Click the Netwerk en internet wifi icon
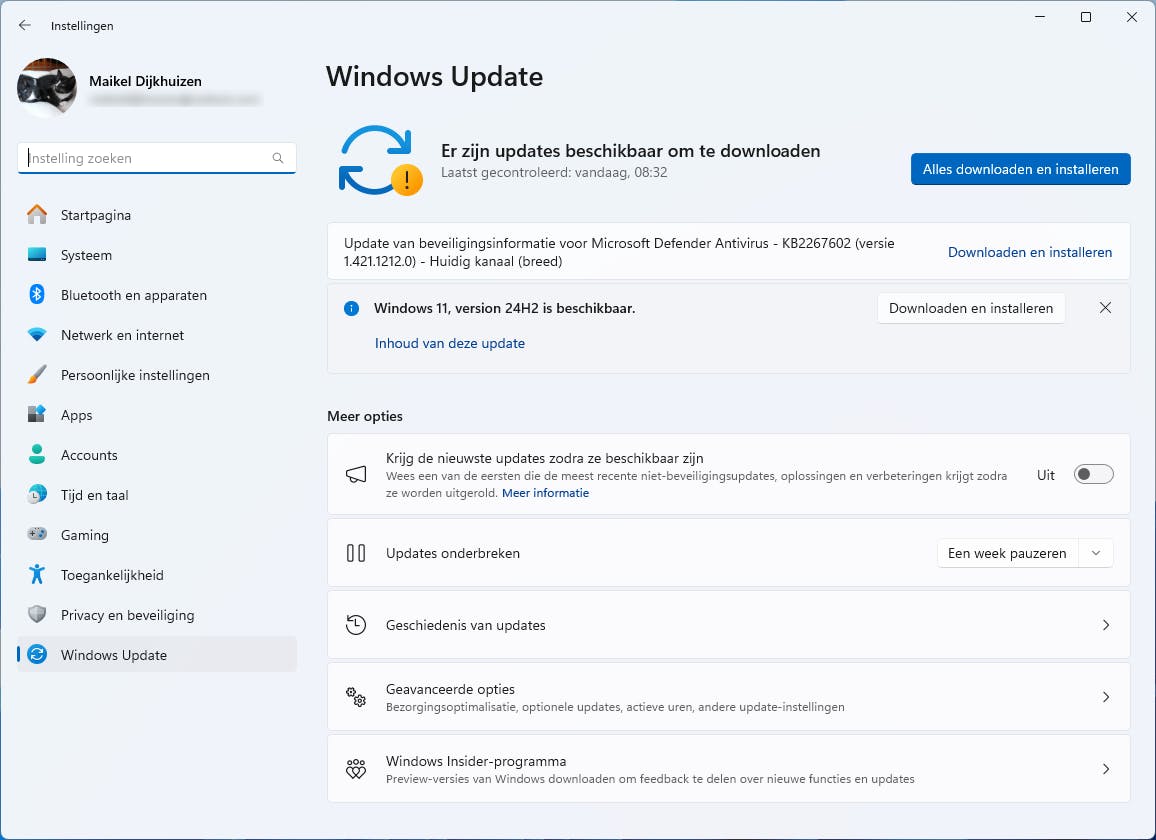Viewport: 1156px width, 840px height. 37,335
